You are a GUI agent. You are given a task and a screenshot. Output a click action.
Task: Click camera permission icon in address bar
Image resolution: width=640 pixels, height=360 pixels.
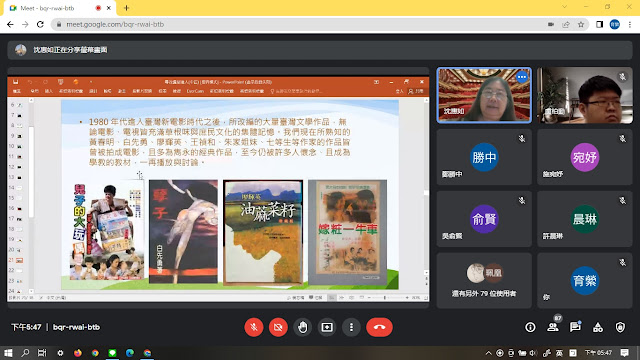[x=551, y=24]
